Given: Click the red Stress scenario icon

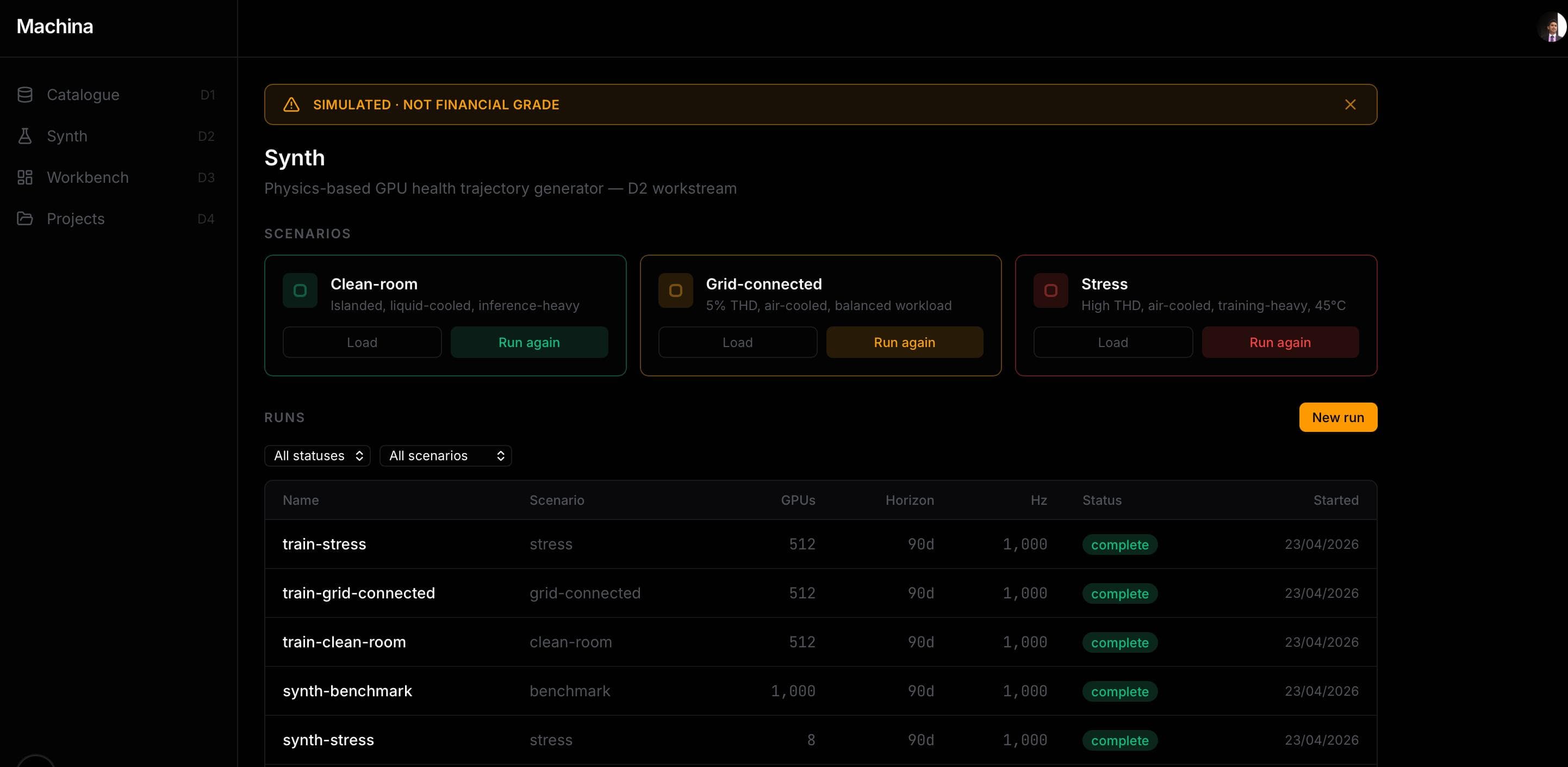Looking at the screenshot, I should tap(1050, 290).
